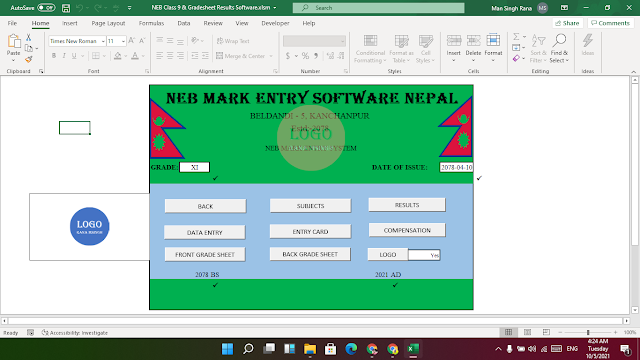Click the Search box in title bar
Viewport: 640px width, 360px height.
[x=378, y=8]
